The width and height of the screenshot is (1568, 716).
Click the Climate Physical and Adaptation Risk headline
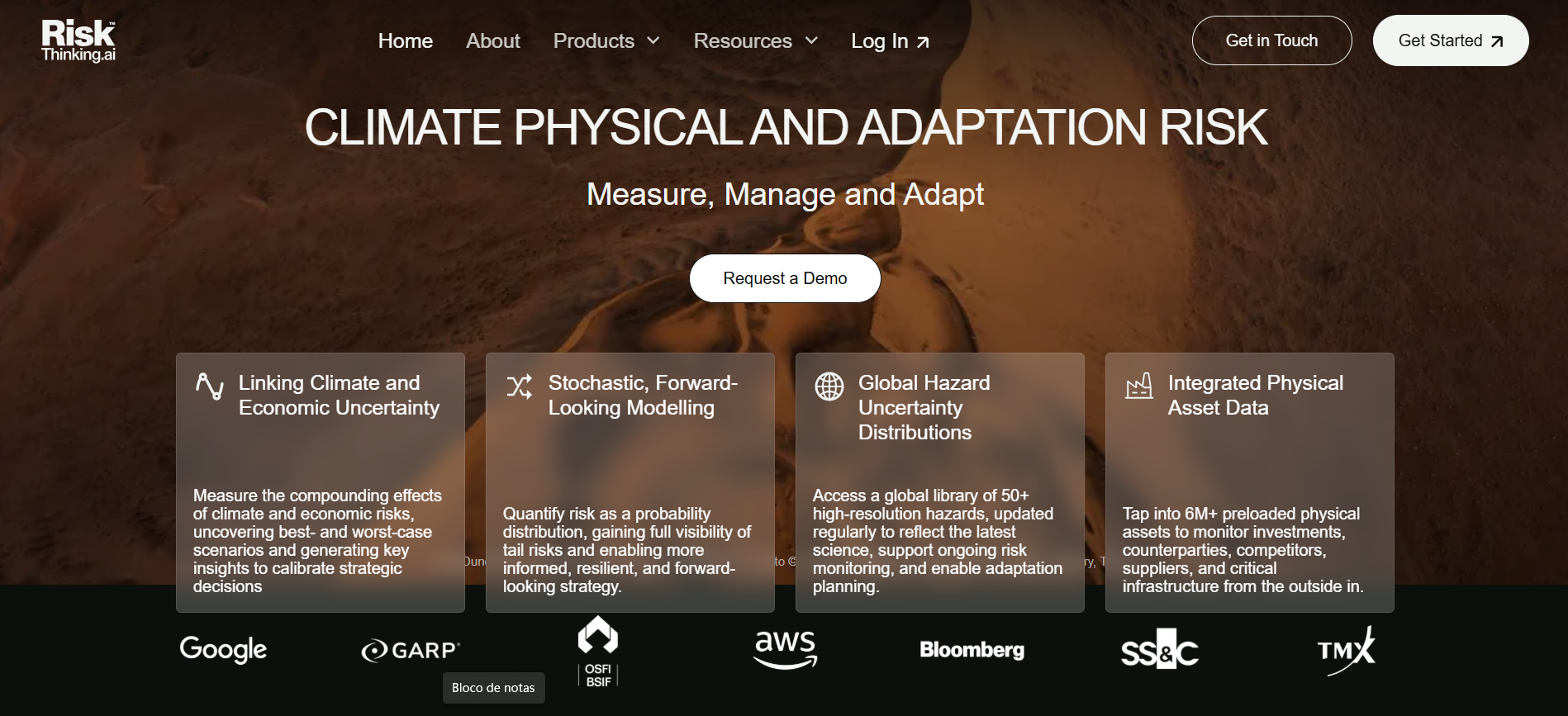point(786,127)
